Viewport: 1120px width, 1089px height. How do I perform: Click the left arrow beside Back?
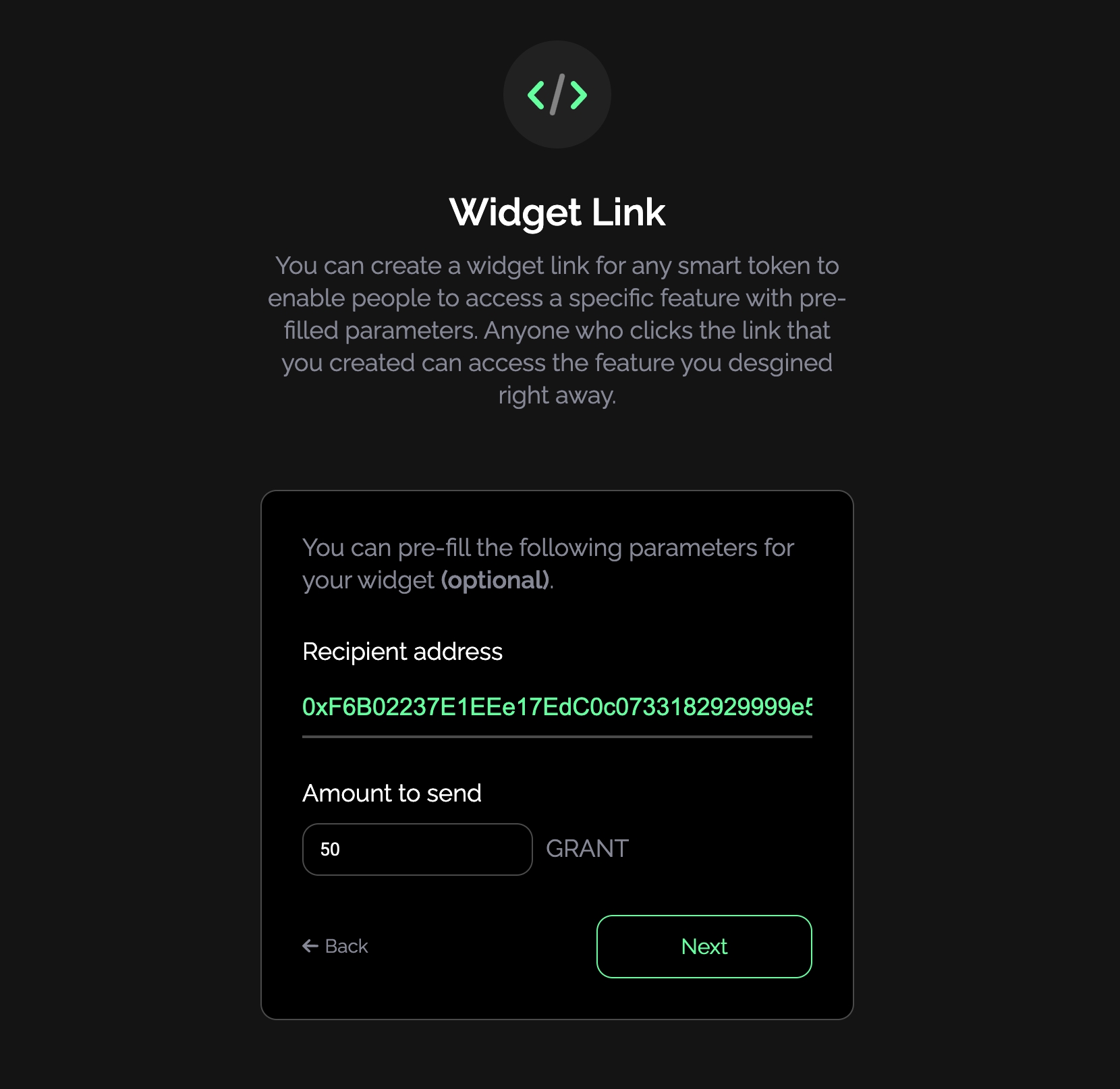point(310,946)
